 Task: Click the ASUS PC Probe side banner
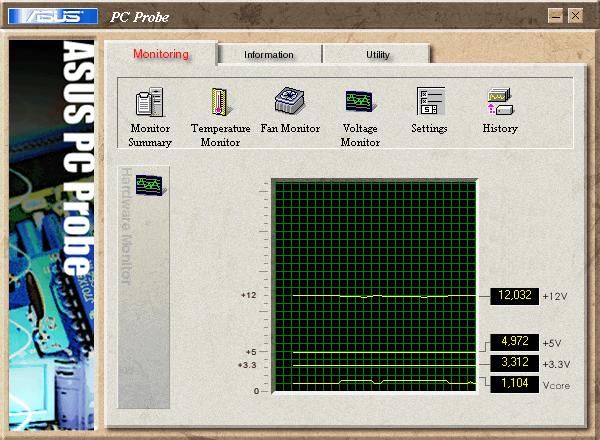pos(51,235)
